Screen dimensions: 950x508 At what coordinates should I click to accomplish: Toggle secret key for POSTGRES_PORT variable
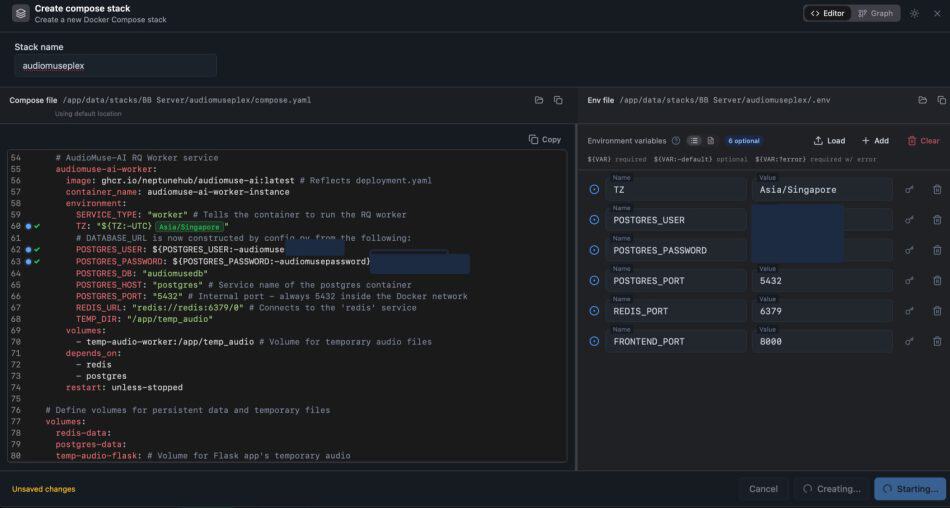(909, 281)
